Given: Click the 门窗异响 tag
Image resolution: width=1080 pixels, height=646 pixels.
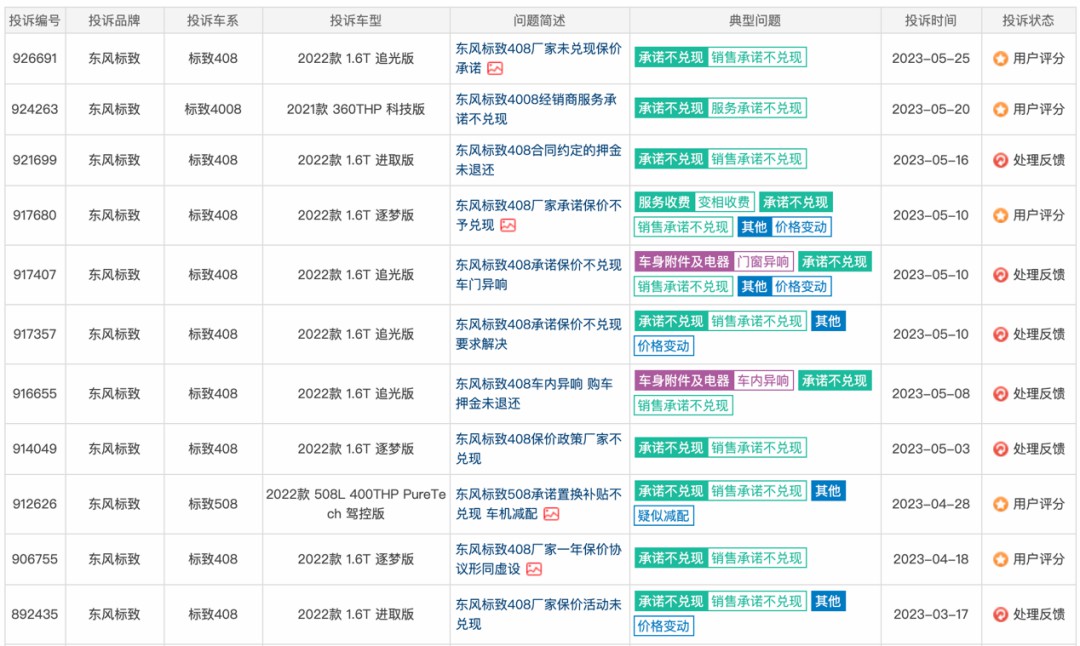Looking at the screenshot, I should click(763, 262).
